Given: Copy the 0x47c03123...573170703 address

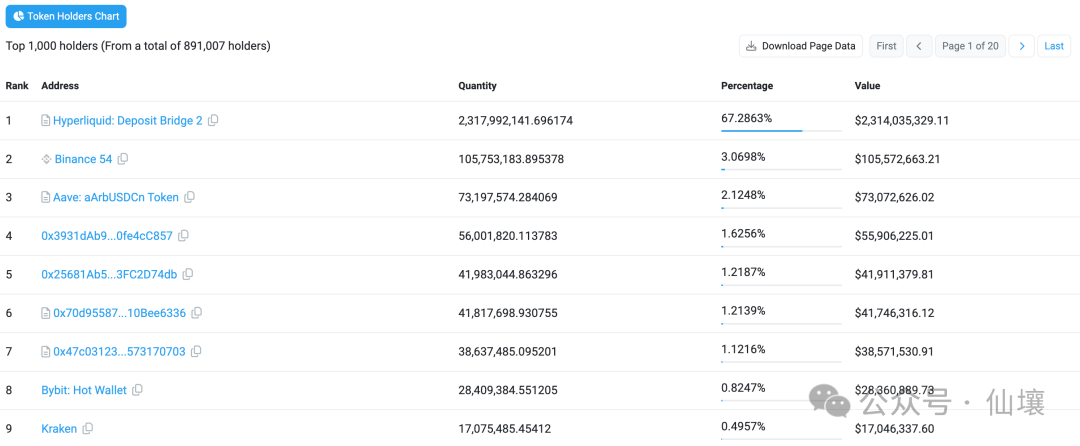Looking at the screenshot, I should pyautogui.click(x=196, y=352).
